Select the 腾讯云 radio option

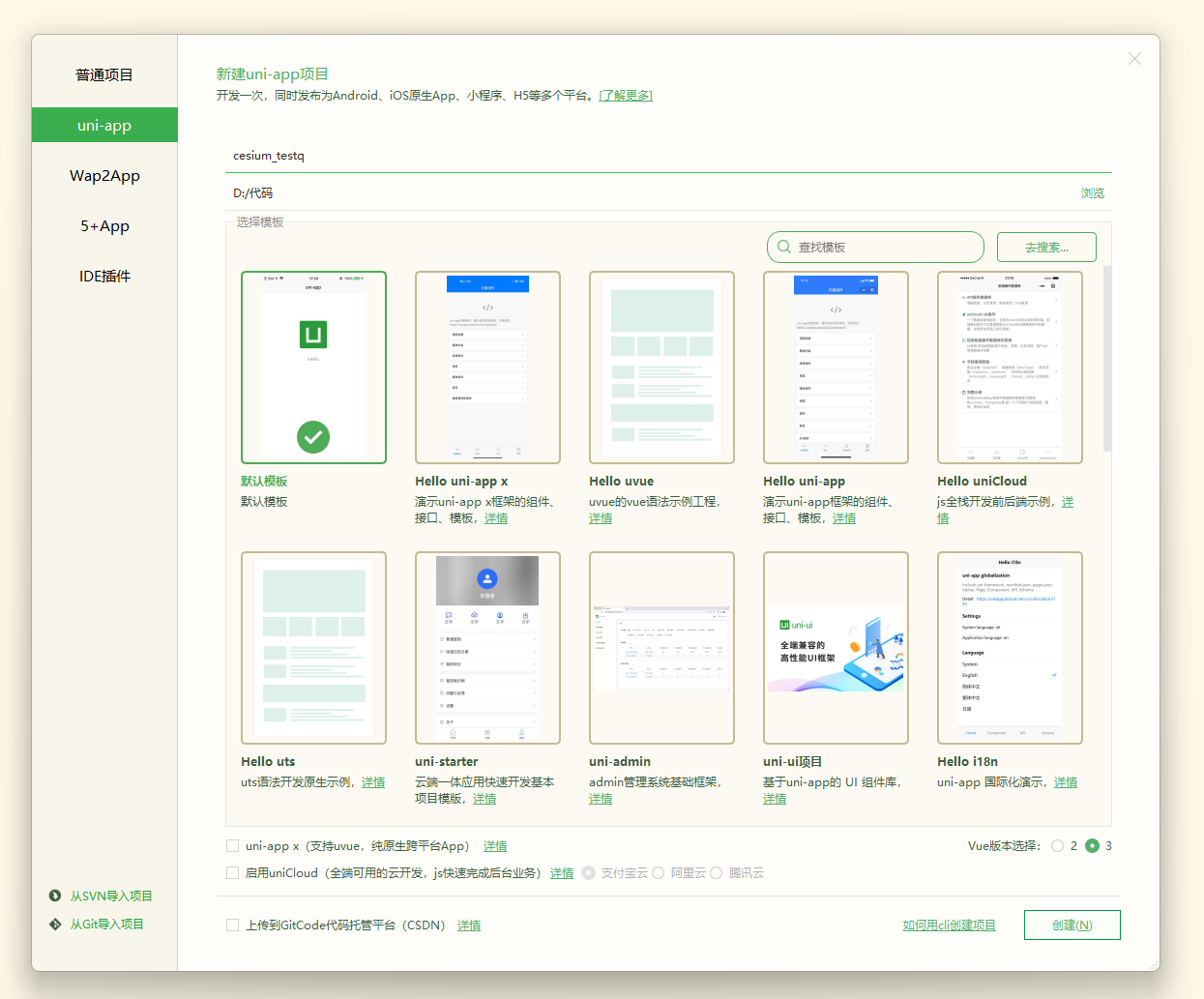tap(716, 872)
